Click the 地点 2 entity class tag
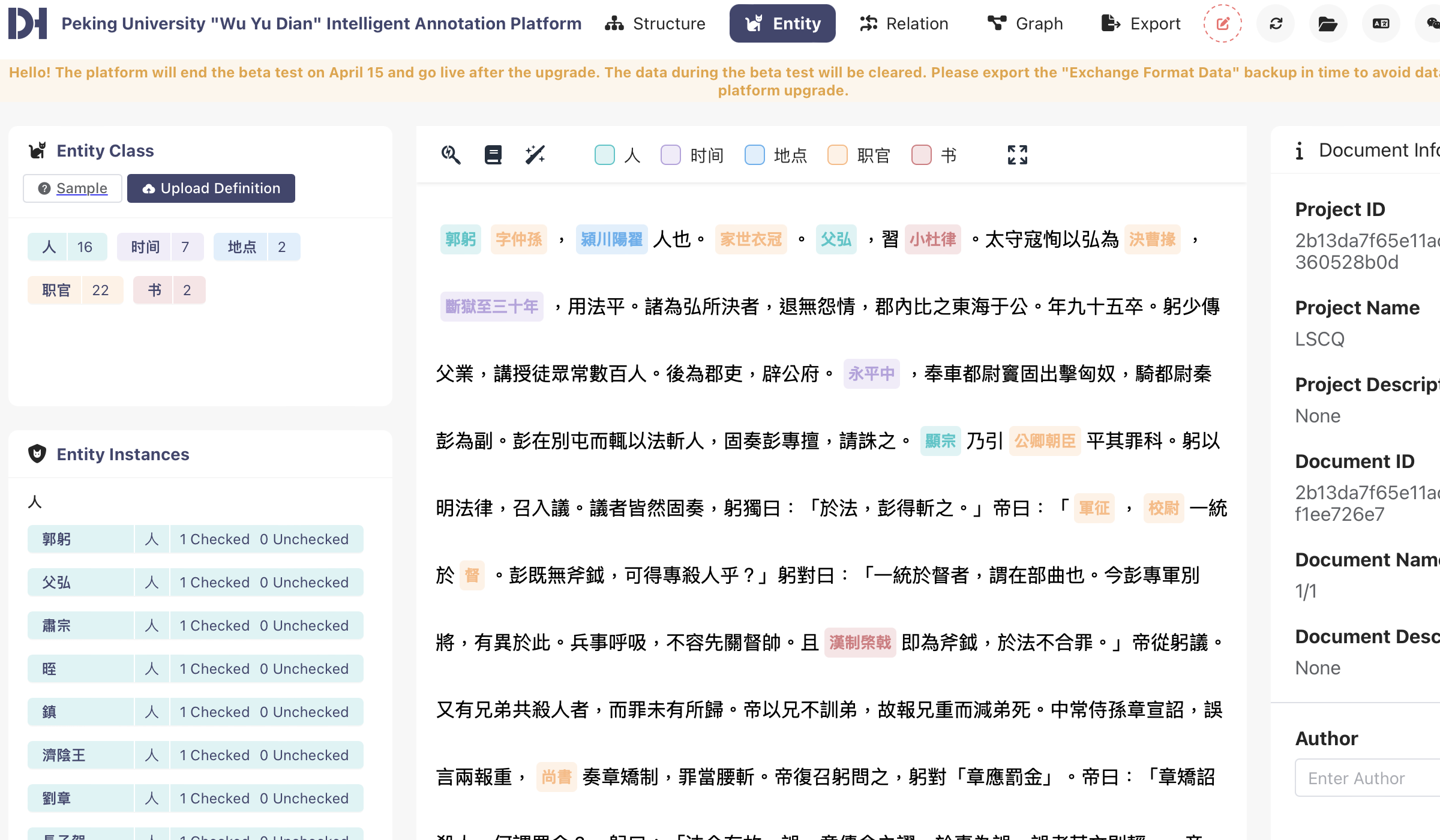Image resolution: width=1440 pixels, height=840 pixels. (257, 247)
